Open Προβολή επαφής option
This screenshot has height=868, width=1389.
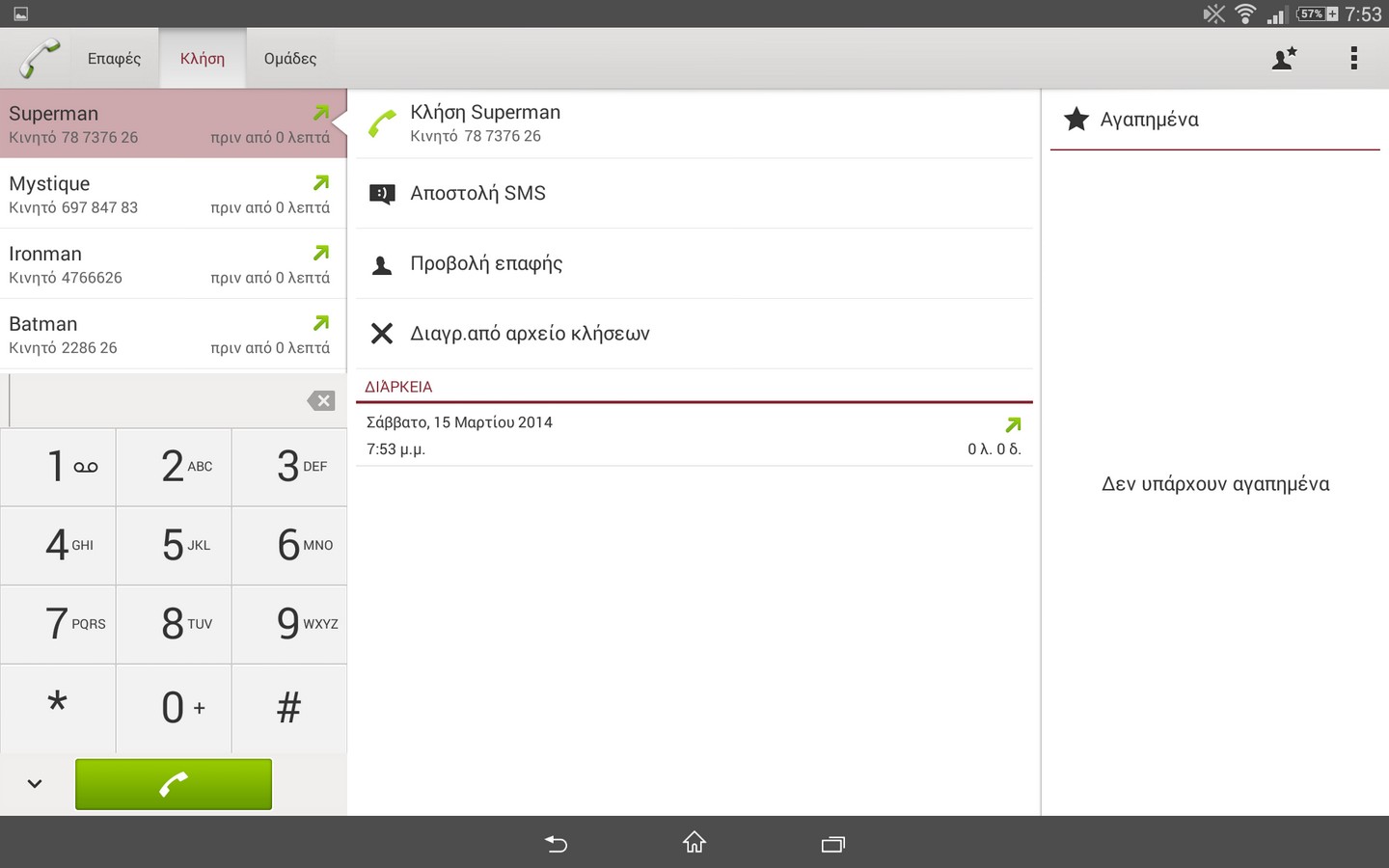tap(694, 264)
